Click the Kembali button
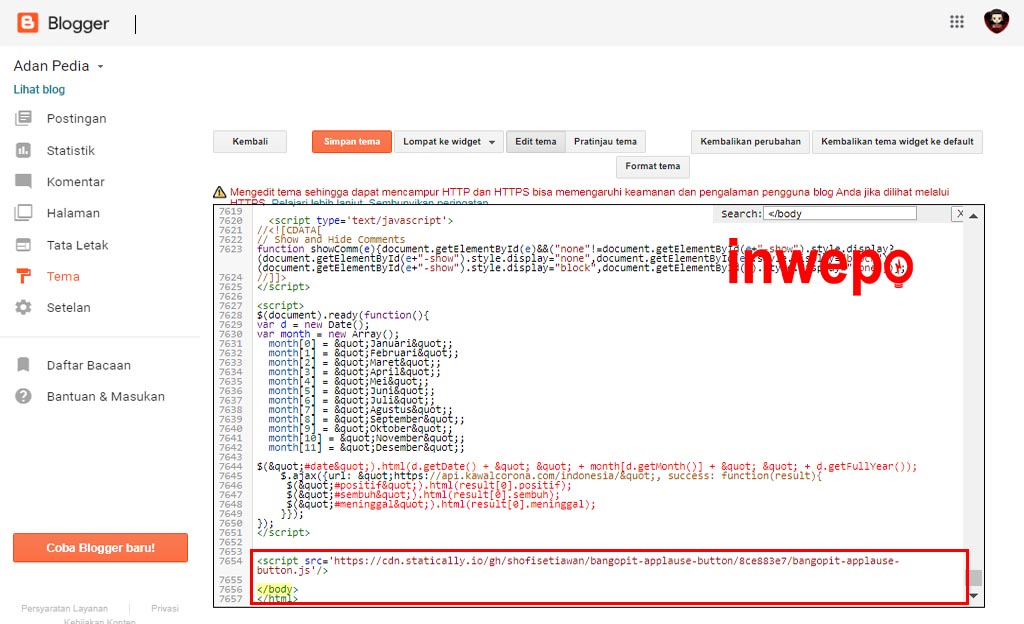This screenshot has height=624, width=1024. click(x=250, y=142)
